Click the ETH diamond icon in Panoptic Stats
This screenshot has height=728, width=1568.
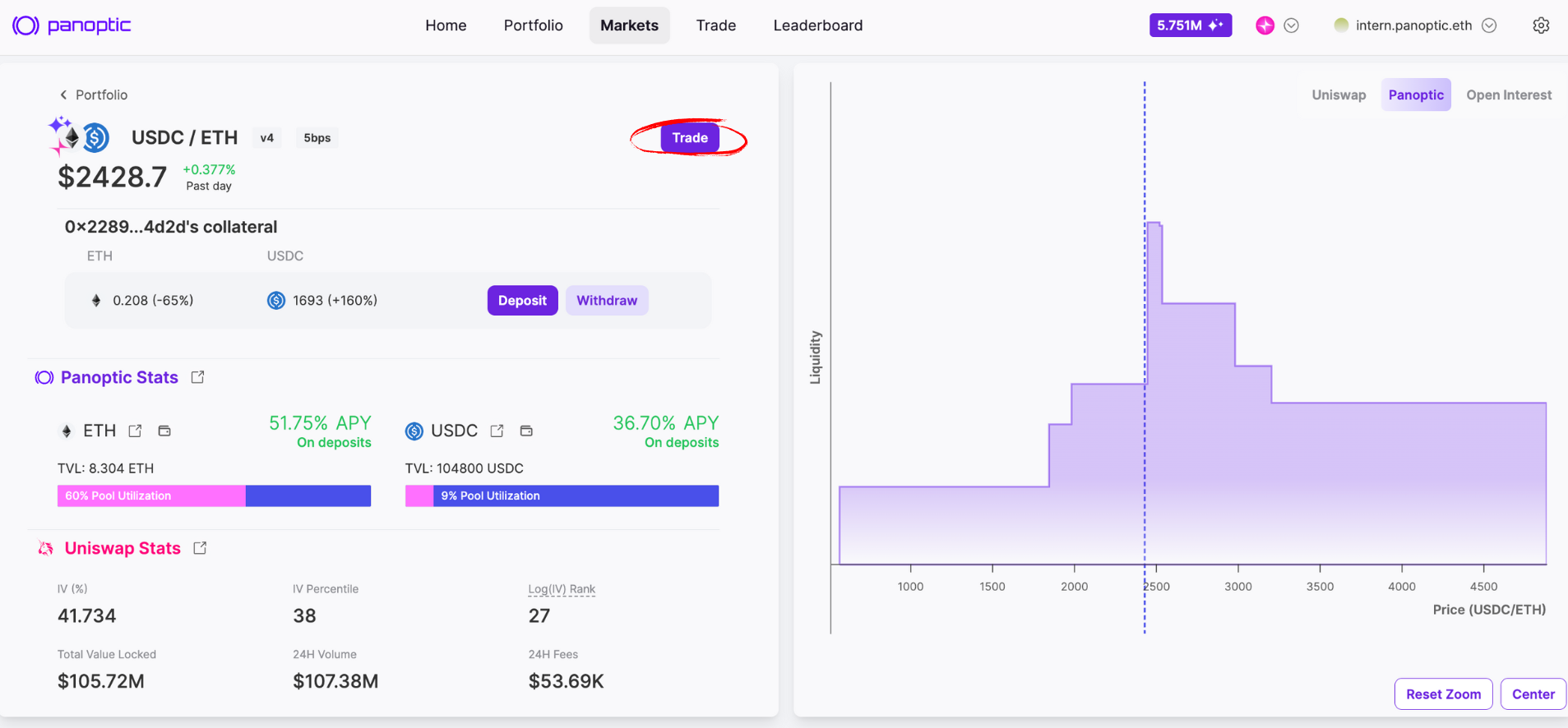[67, 431]
